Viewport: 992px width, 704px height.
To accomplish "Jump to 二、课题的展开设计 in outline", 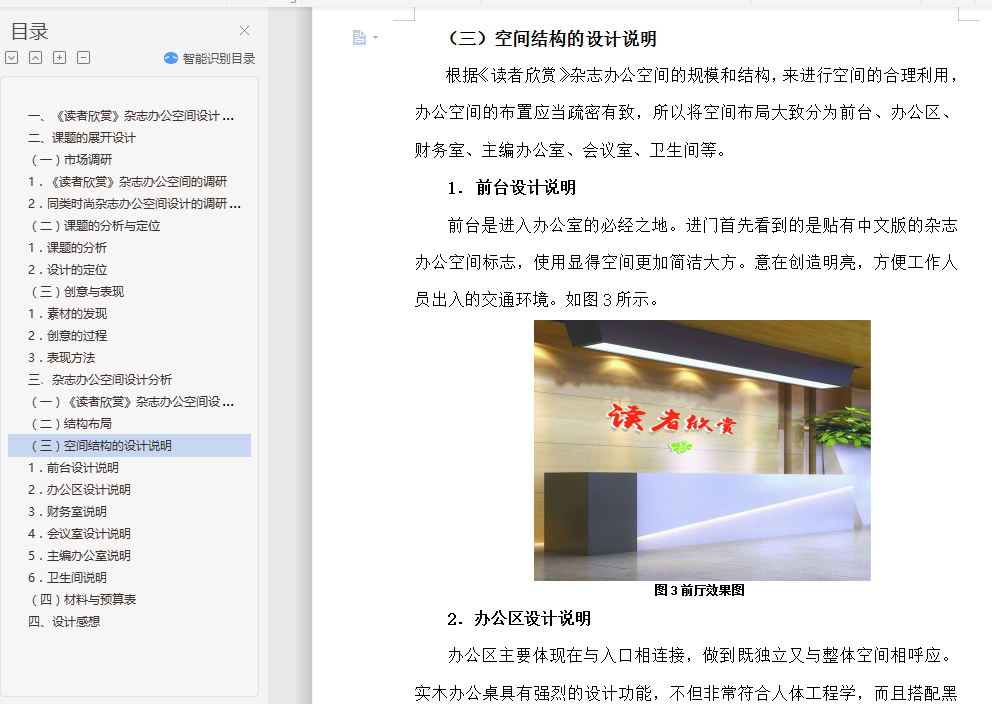I will coord(81,138).
